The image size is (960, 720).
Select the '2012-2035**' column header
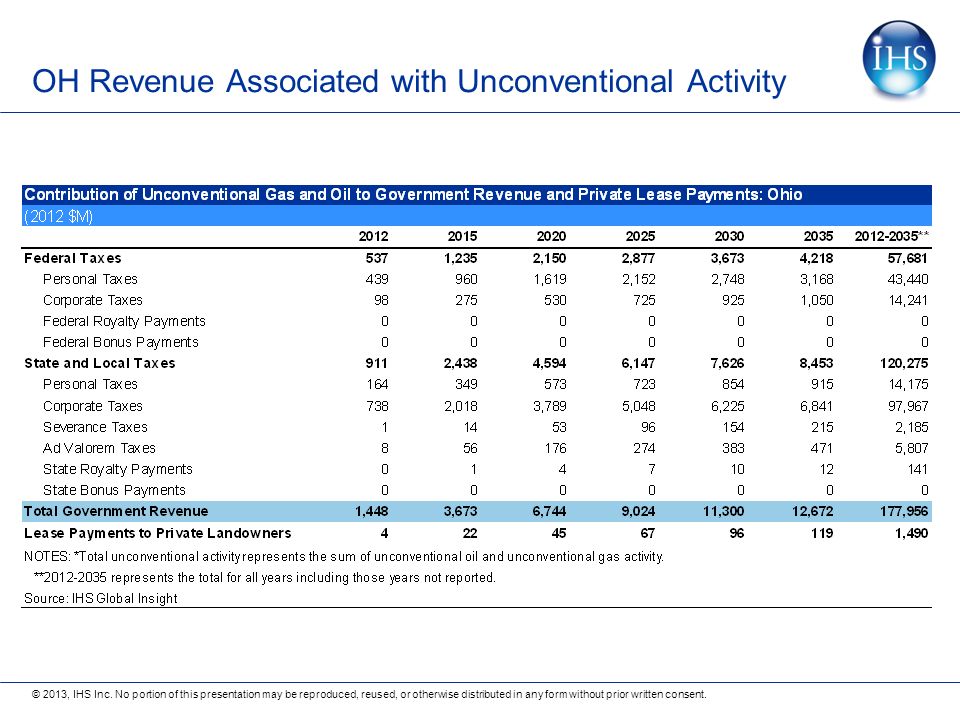892,236
